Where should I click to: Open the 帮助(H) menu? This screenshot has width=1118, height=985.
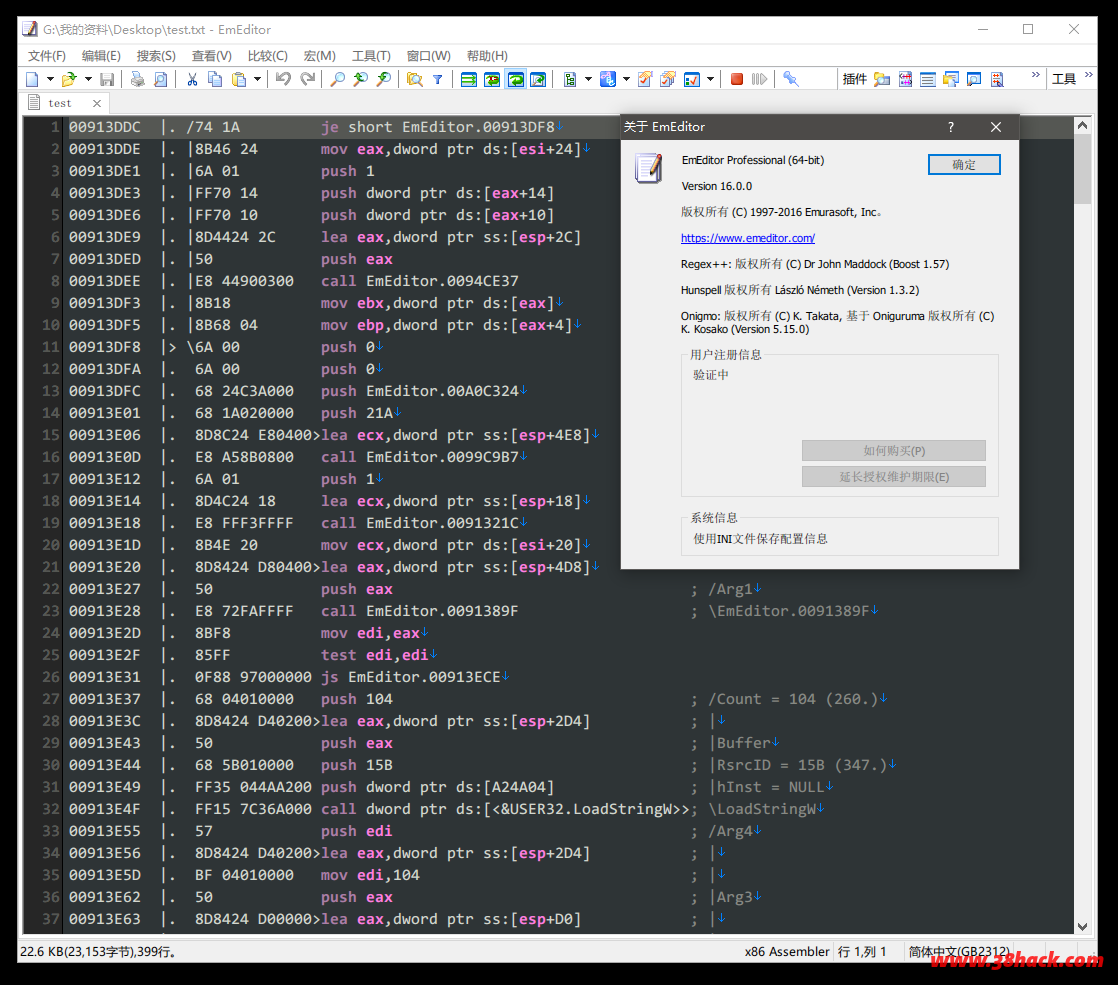point(487,56)
